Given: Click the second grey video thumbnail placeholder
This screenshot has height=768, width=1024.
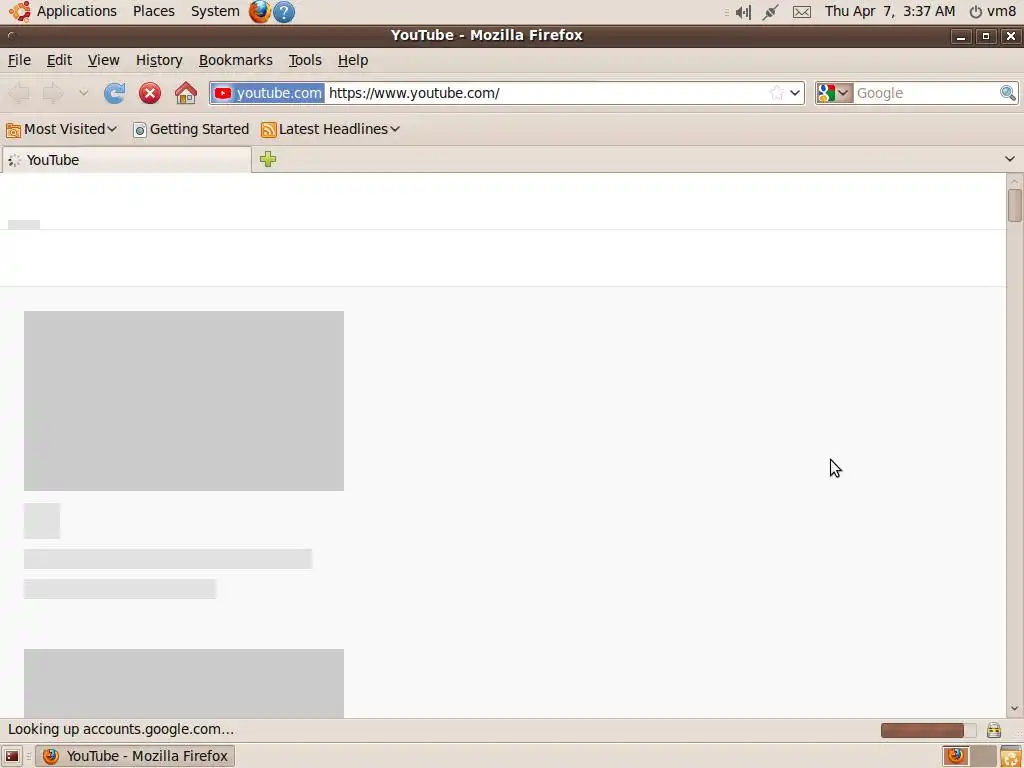Looking at the screenshot, I should (184, 683).
